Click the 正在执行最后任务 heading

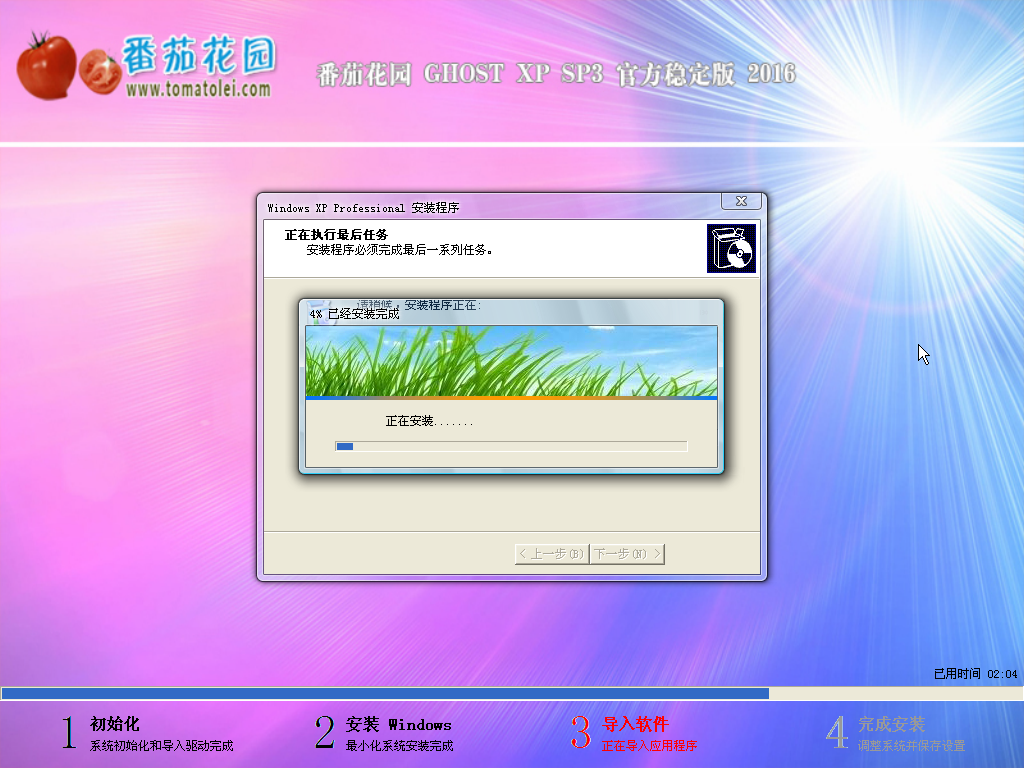pyautogui.click(x=336, y=234)
